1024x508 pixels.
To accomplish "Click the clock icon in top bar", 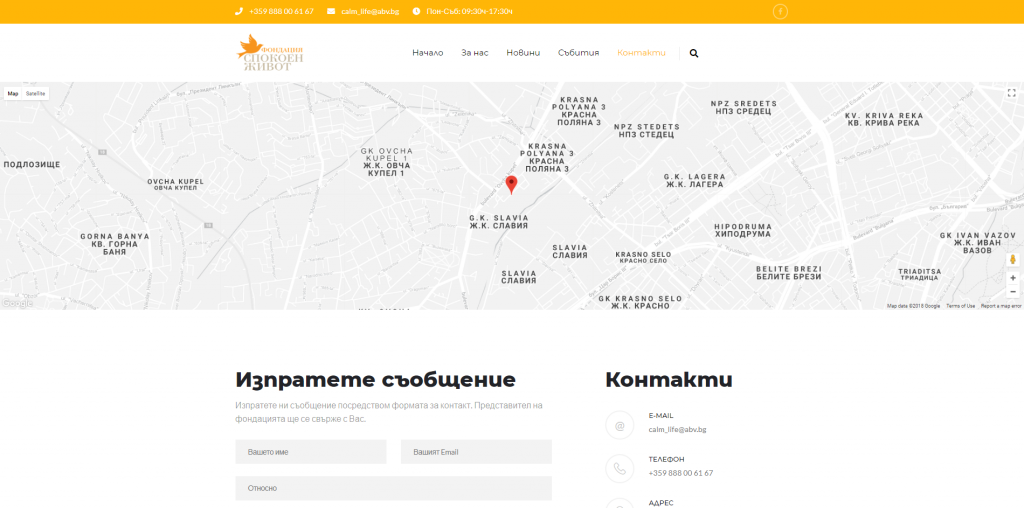I will pos(417,11).
